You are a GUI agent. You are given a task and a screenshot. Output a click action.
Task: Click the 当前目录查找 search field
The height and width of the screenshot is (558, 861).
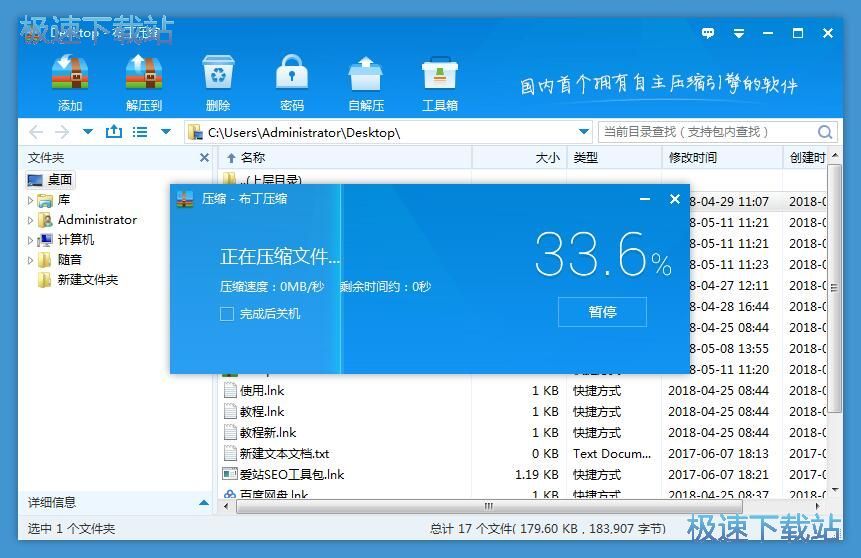(x=707, y=132)
